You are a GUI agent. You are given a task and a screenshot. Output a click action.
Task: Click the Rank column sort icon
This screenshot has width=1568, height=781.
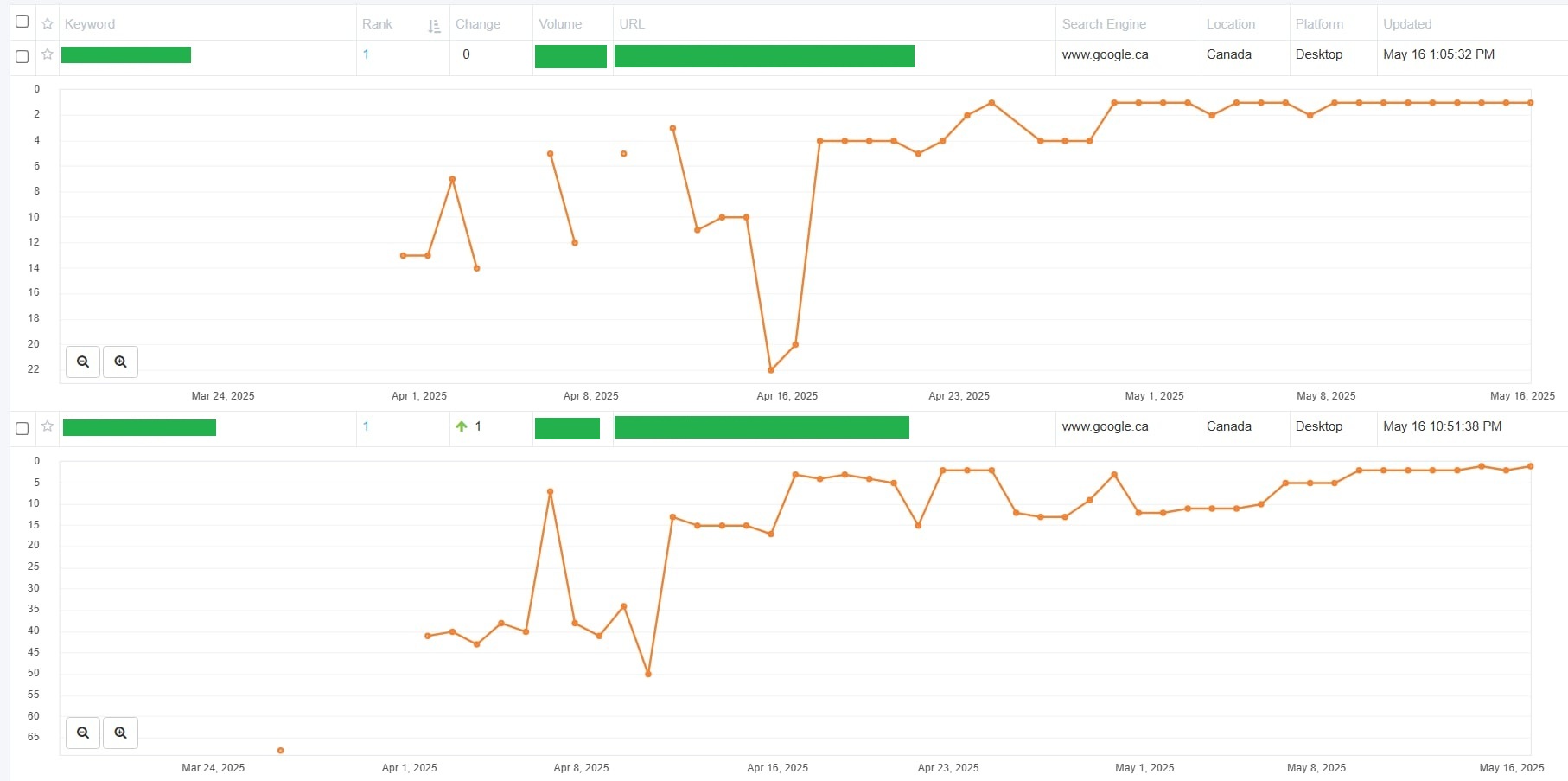pos(434,26)
